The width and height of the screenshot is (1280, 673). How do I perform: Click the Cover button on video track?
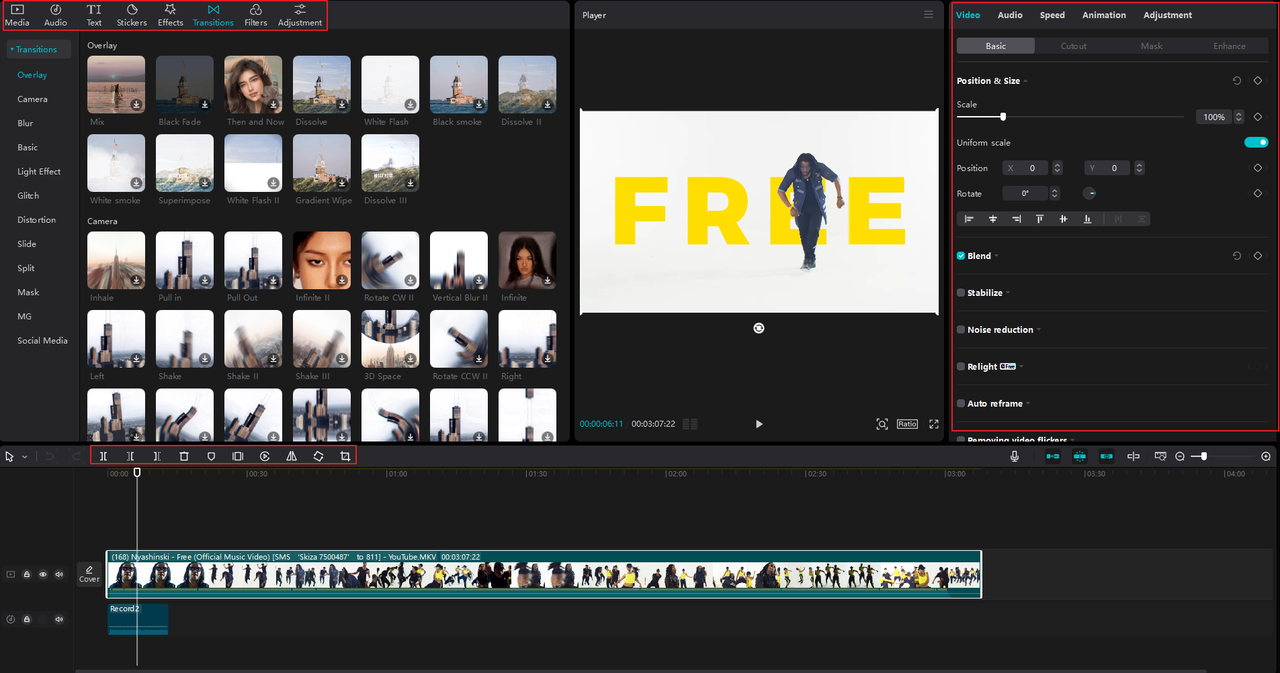[x=89, y=574]
